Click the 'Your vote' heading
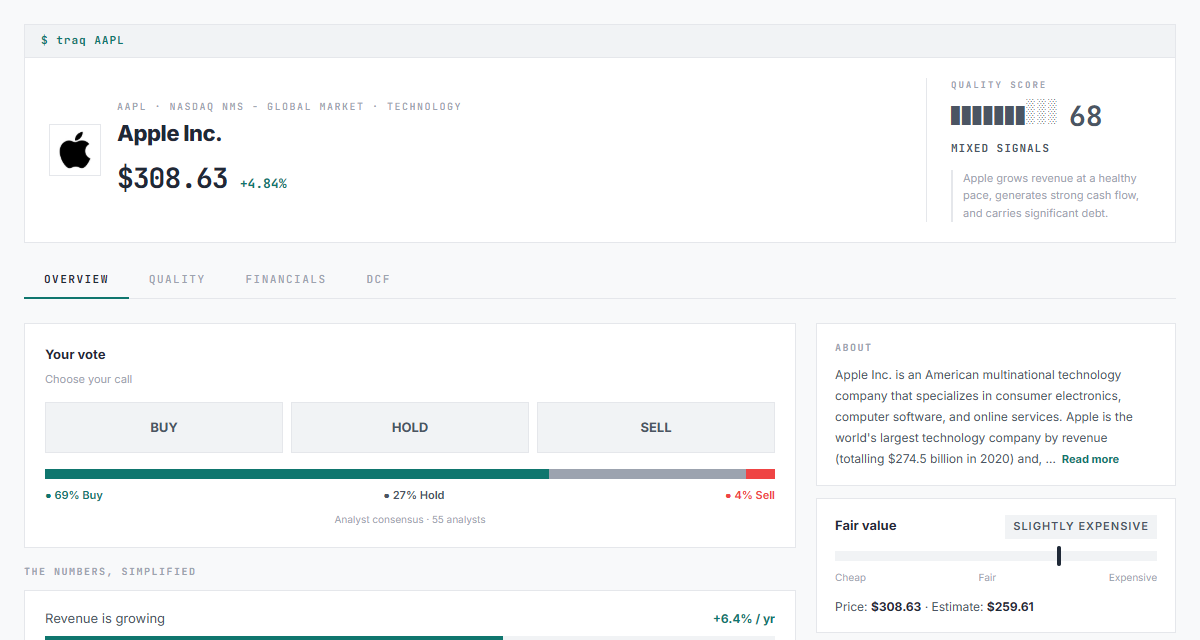The image size is (1200, 640). pyautogui.click(x=75, y=354)
